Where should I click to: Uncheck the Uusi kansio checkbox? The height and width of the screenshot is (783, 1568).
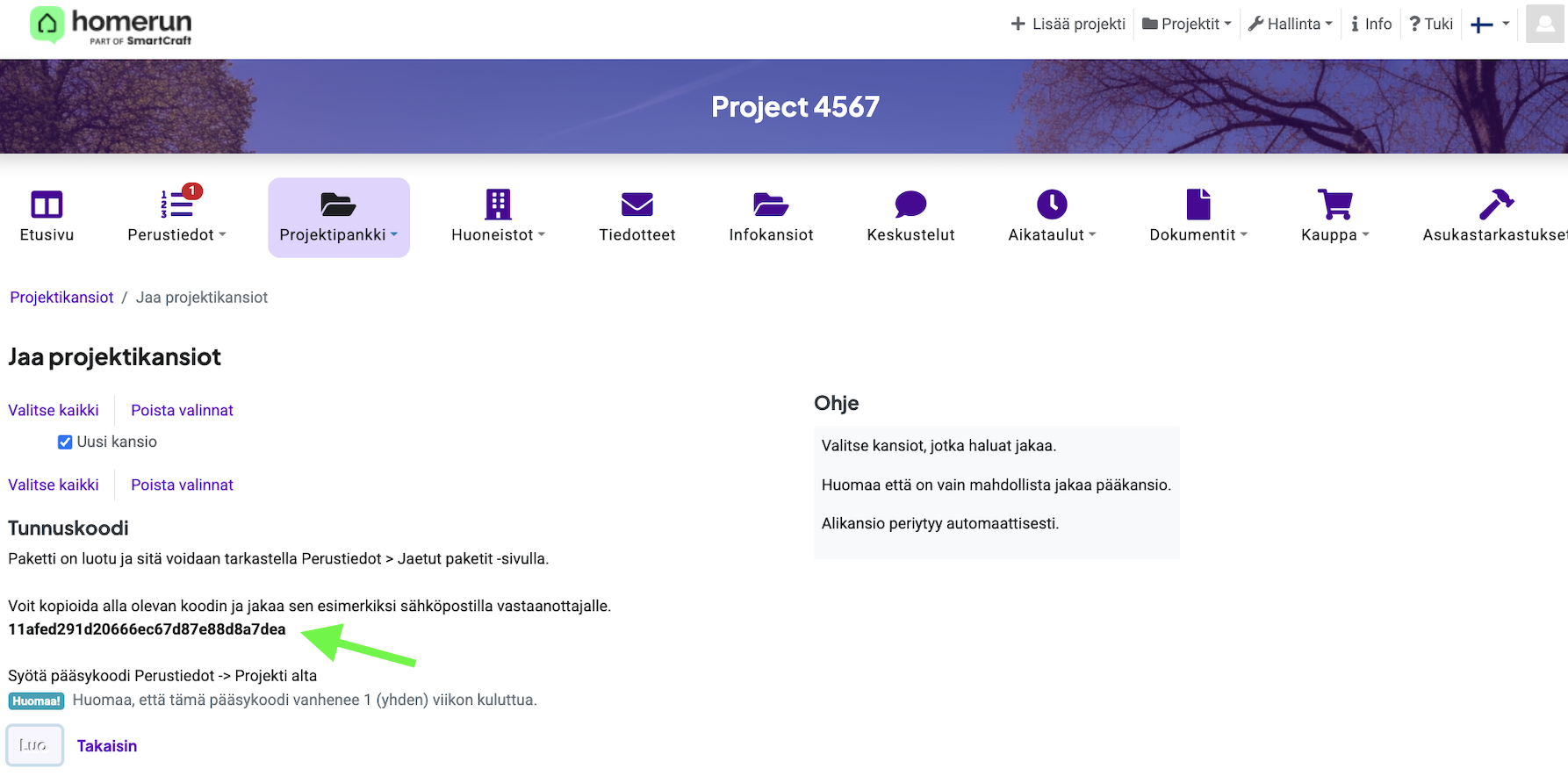(x=65, y=442)
